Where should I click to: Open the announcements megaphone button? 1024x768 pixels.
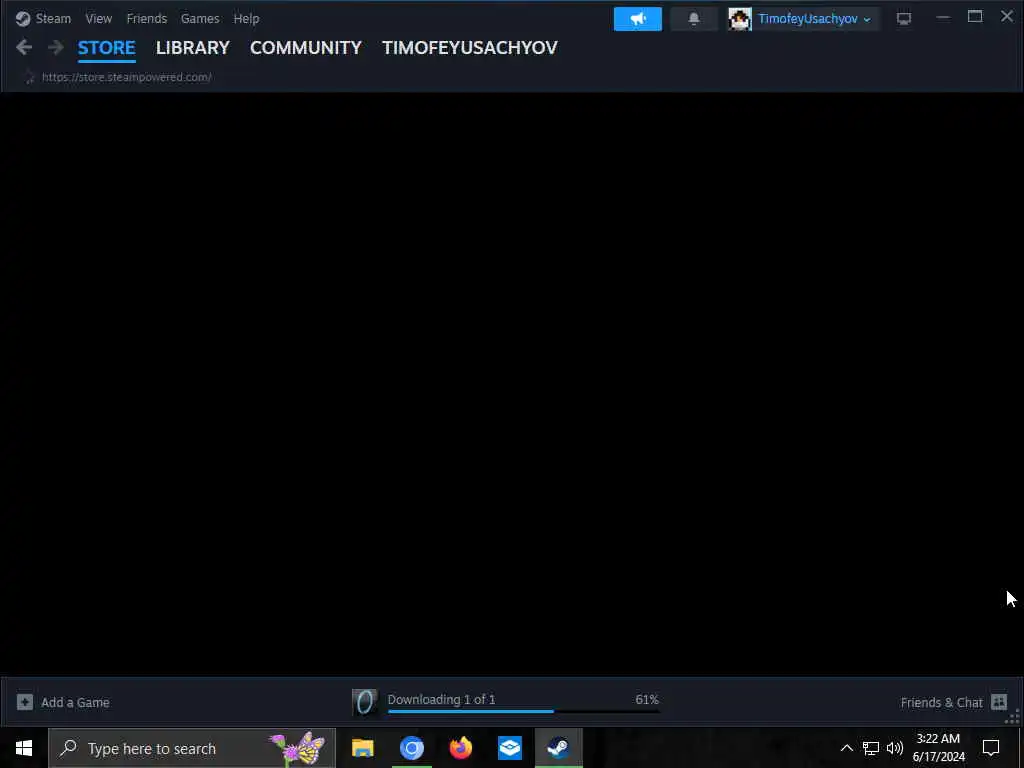coord(637,19)
